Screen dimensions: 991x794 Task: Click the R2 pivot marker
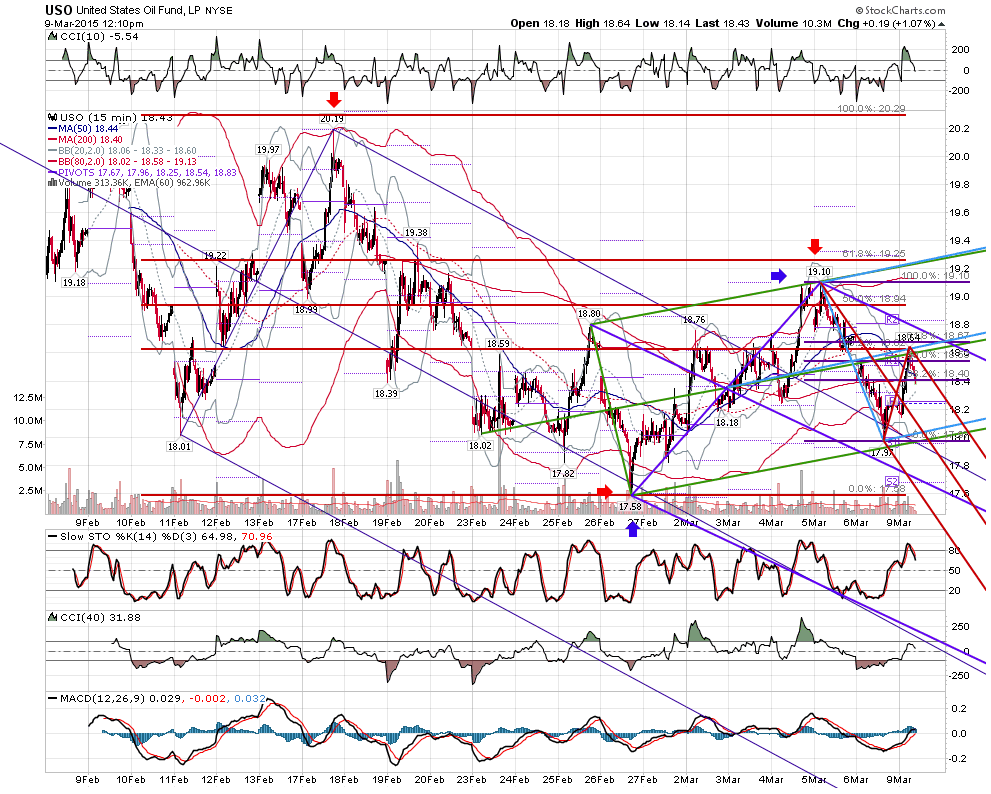coord(892,320)
